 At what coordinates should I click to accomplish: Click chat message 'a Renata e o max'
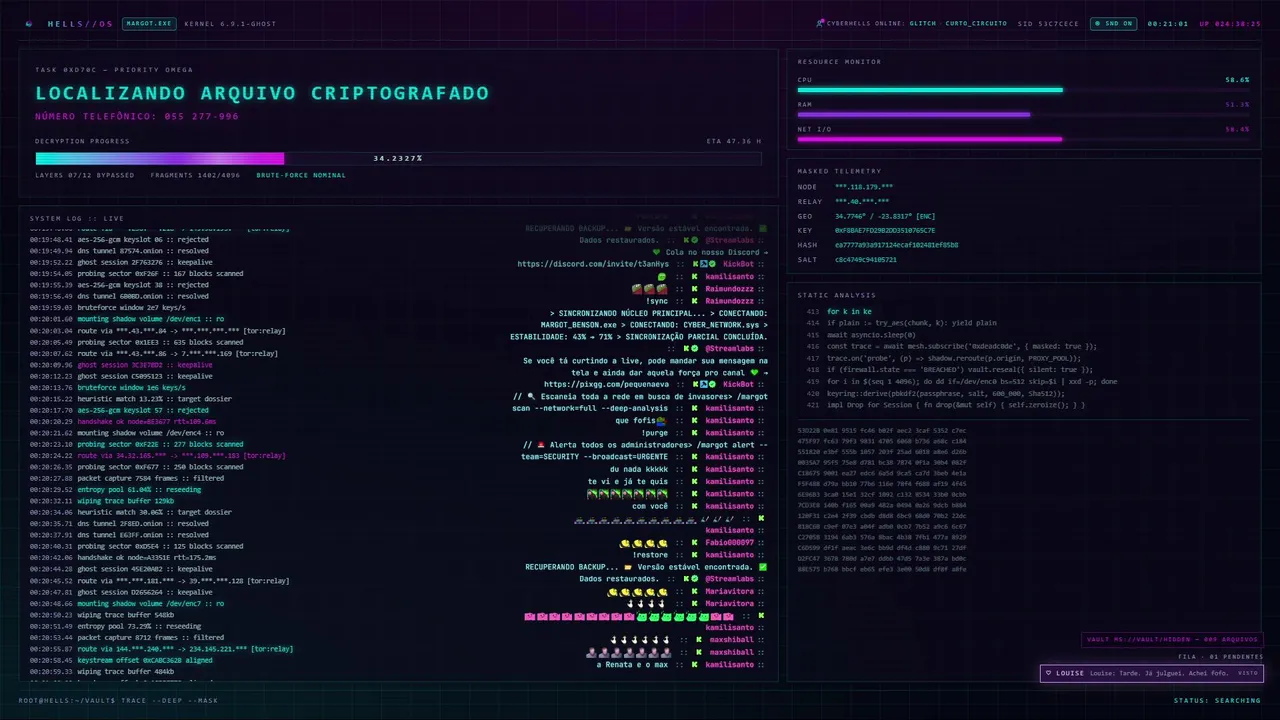pos(632,664)
